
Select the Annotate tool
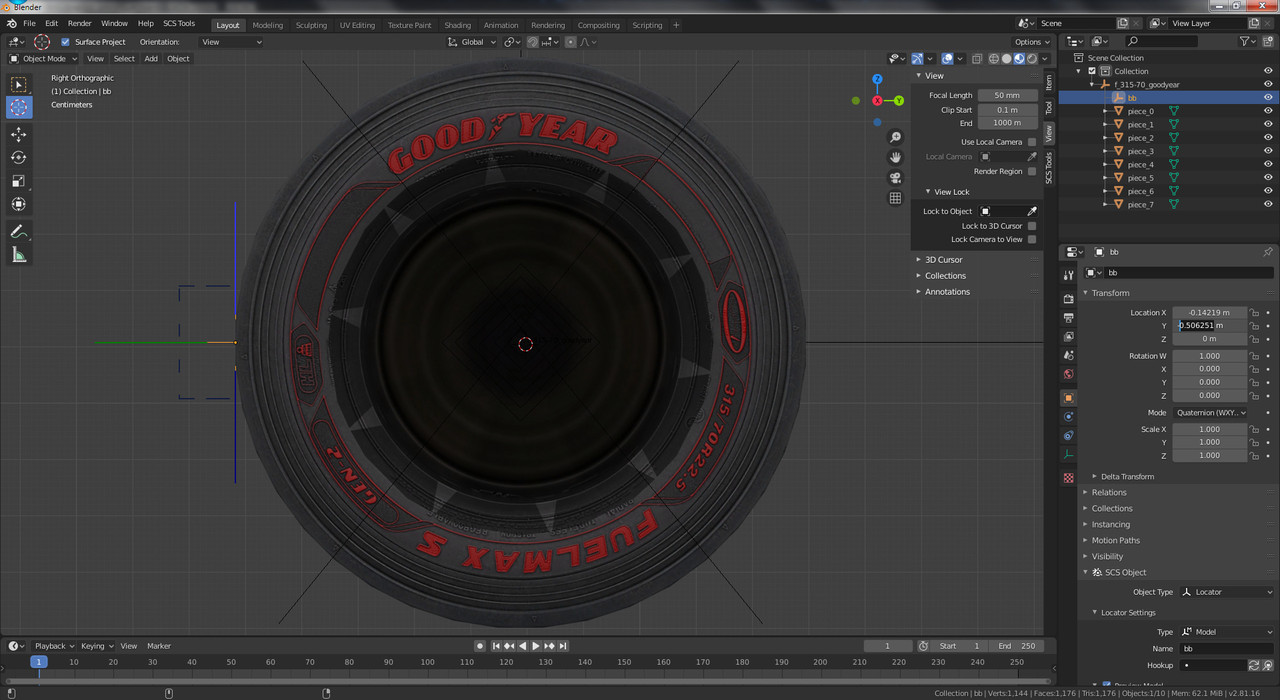coord(19,231)
